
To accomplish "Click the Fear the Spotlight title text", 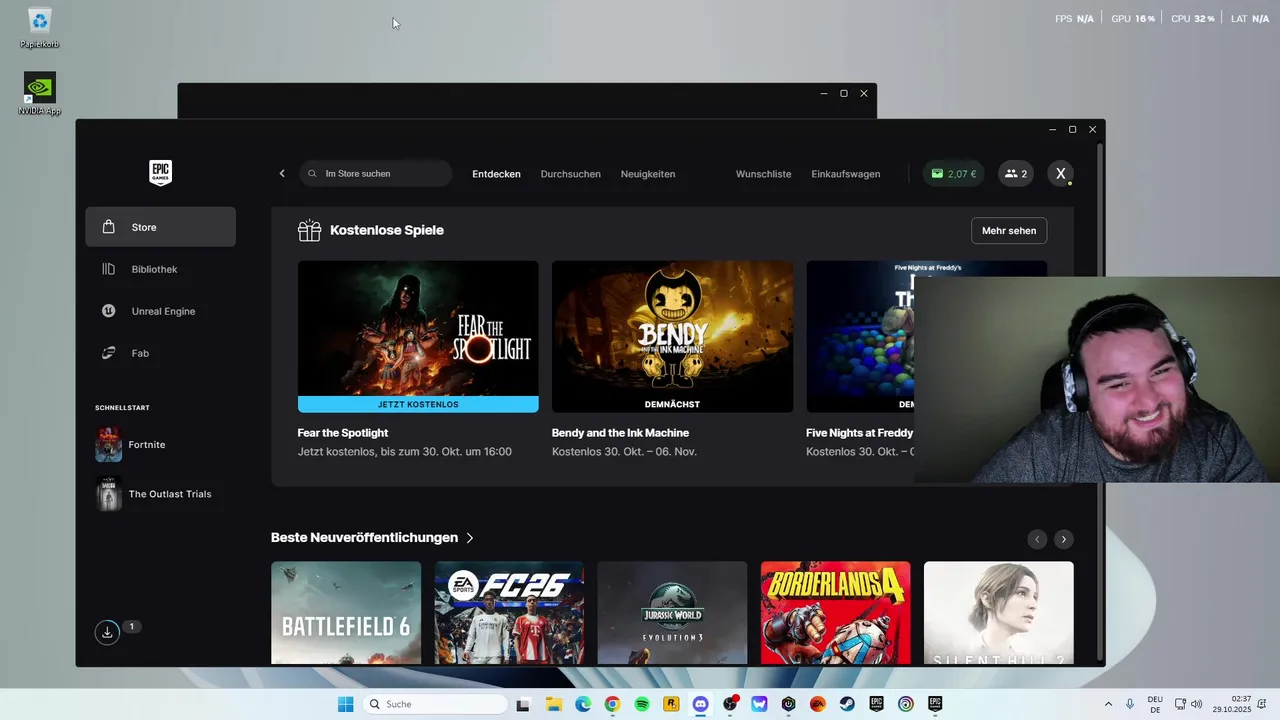I will pyautogui.click(x=343, y=433).
